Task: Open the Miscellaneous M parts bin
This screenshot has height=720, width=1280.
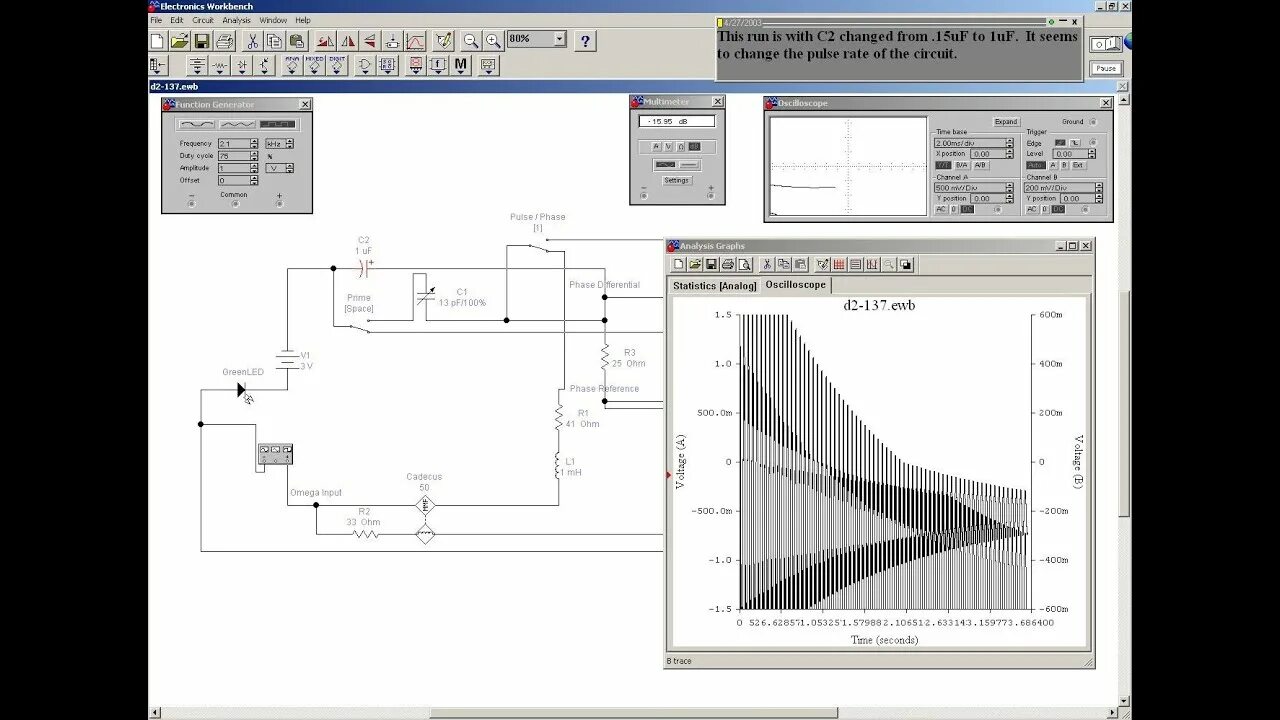Action: (461, 66)
